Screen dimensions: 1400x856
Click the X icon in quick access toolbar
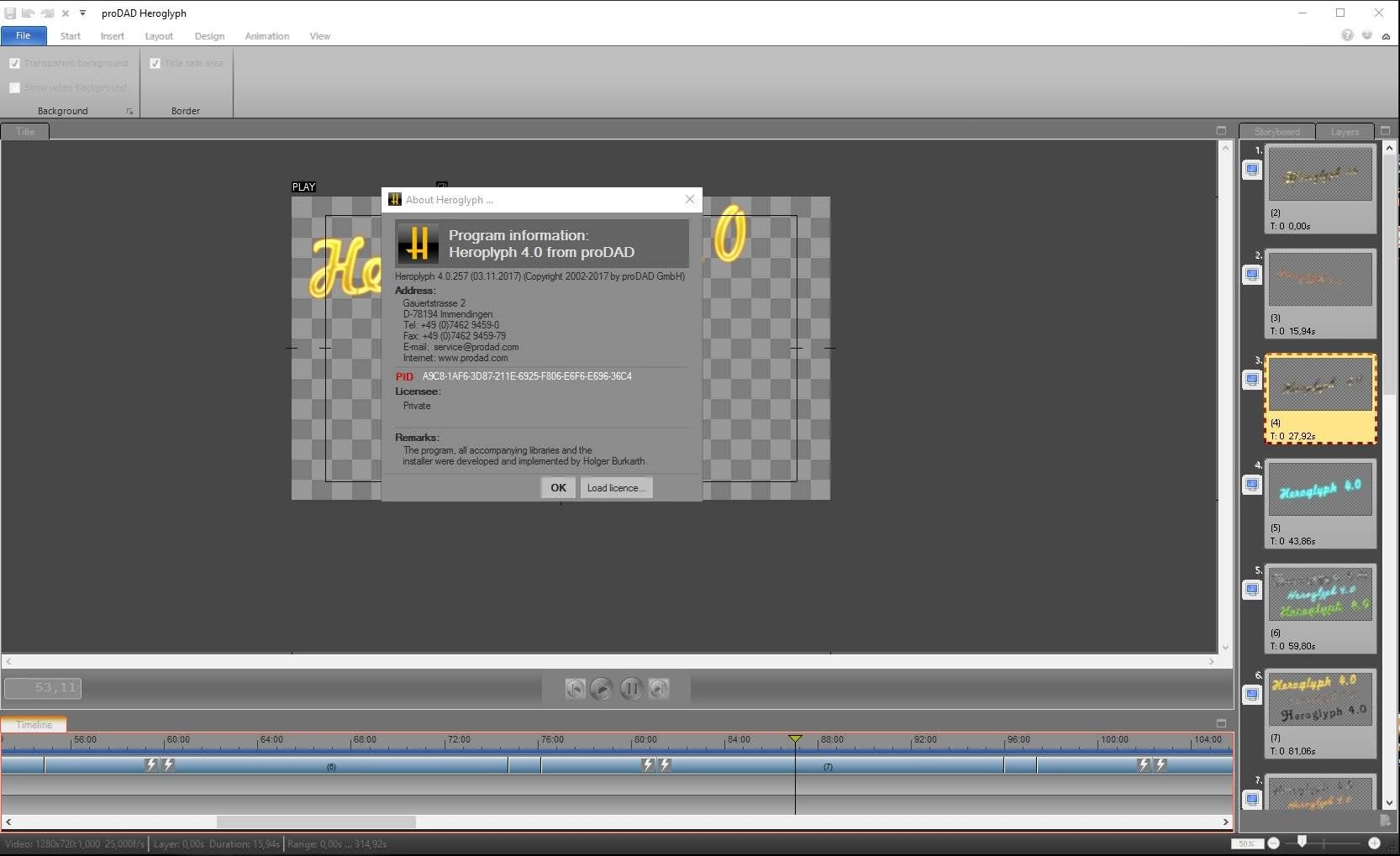(66, 13)
